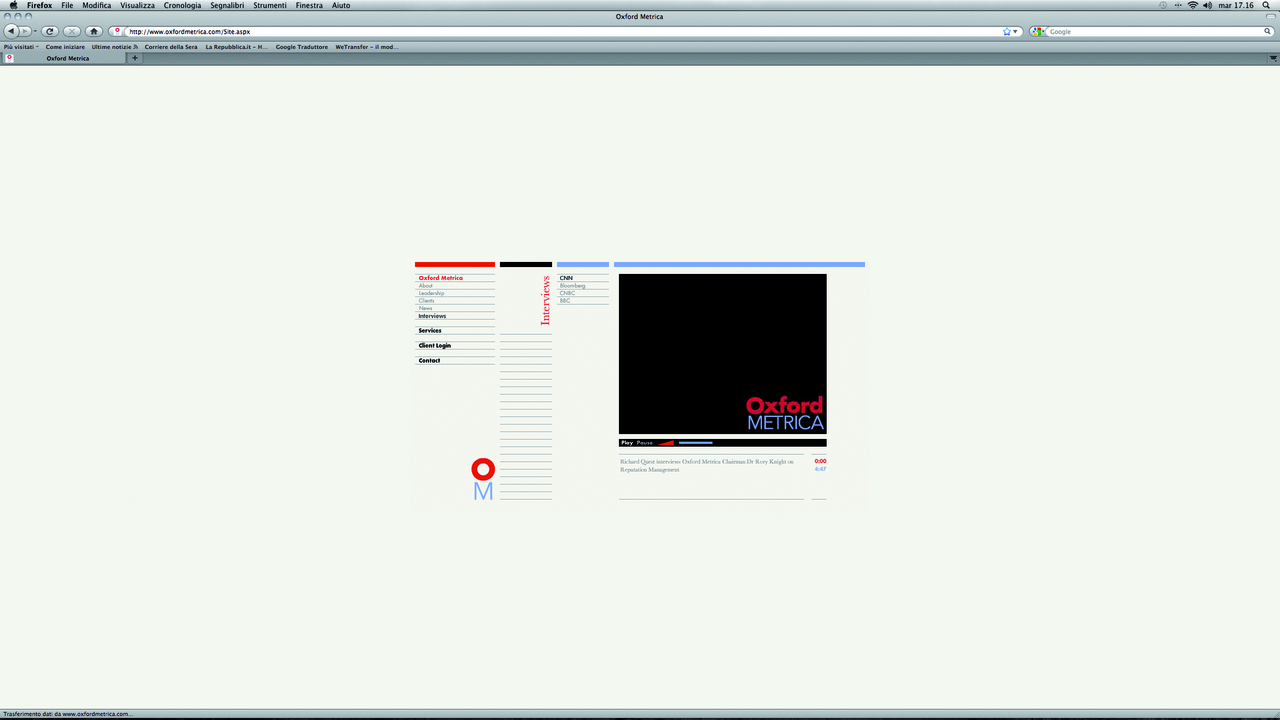Open the Clients page link

pyautogui.click(x=427, y=301)
